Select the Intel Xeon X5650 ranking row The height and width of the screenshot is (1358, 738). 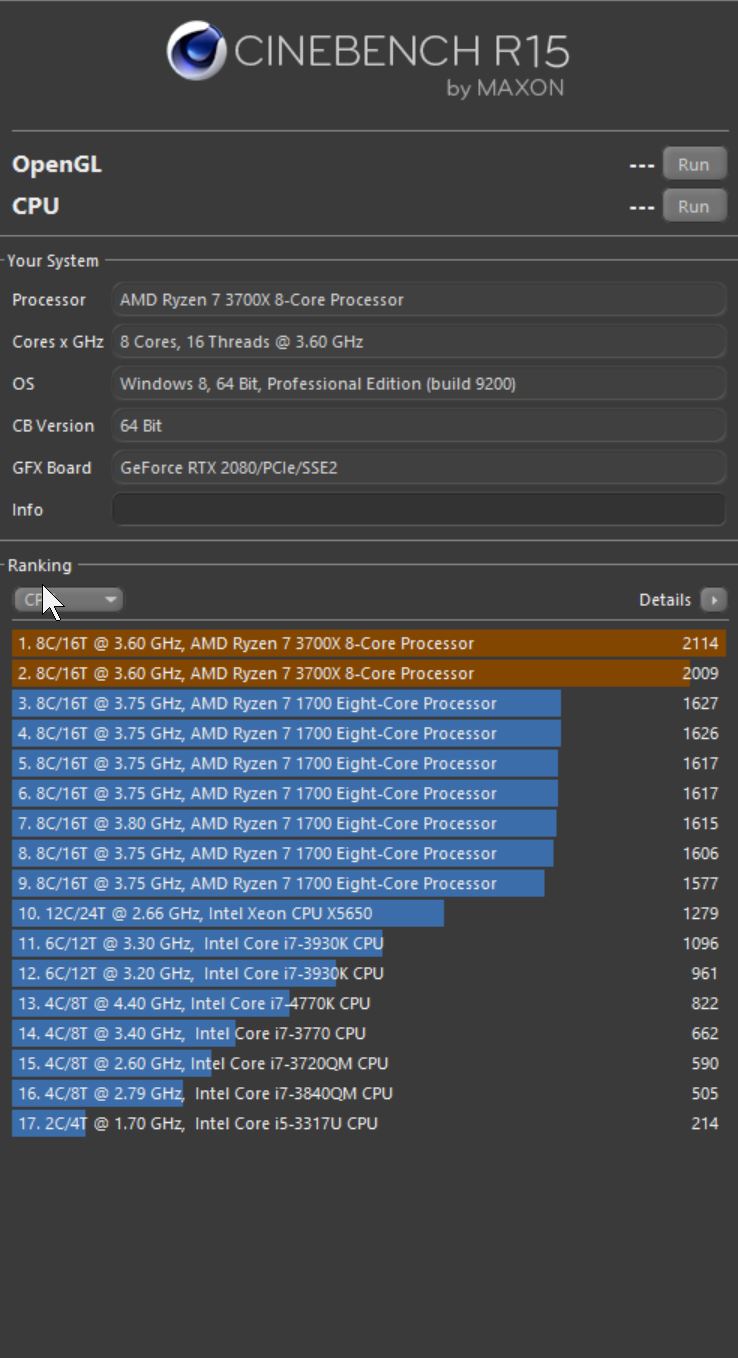coord(369,913)
